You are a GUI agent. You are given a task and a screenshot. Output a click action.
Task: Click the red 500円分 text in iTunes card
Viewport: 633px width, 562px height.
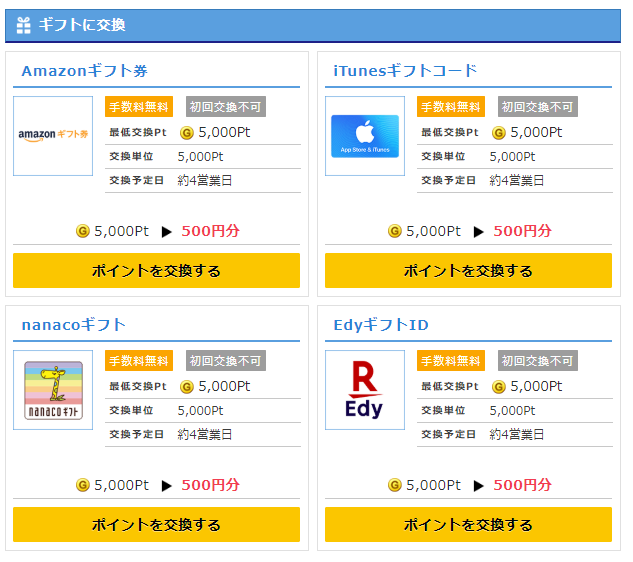pos(522,231)
